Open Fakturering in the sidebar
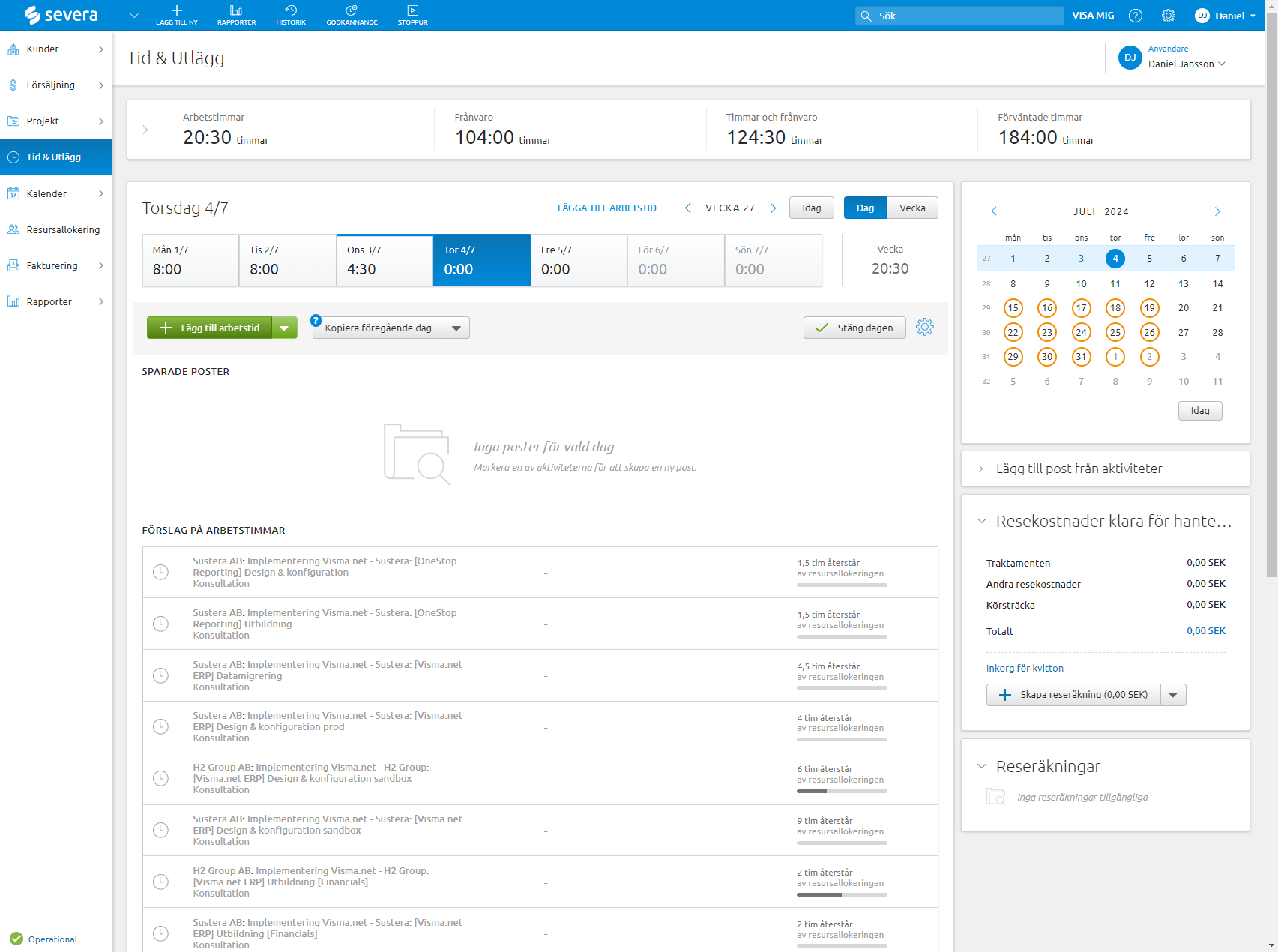Image resolution: width=1278 pixels, height=952 pixels. pos(52,266)
